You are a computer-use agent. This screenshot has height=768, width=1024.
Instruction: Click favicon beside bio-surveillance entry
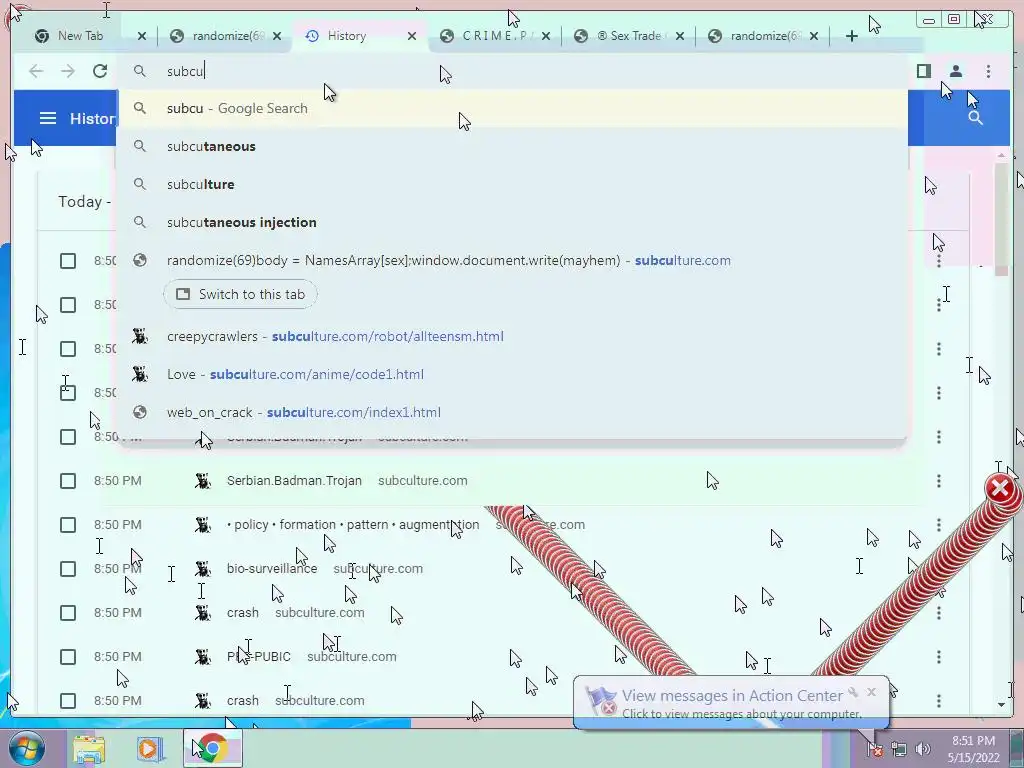coord(203,569)
